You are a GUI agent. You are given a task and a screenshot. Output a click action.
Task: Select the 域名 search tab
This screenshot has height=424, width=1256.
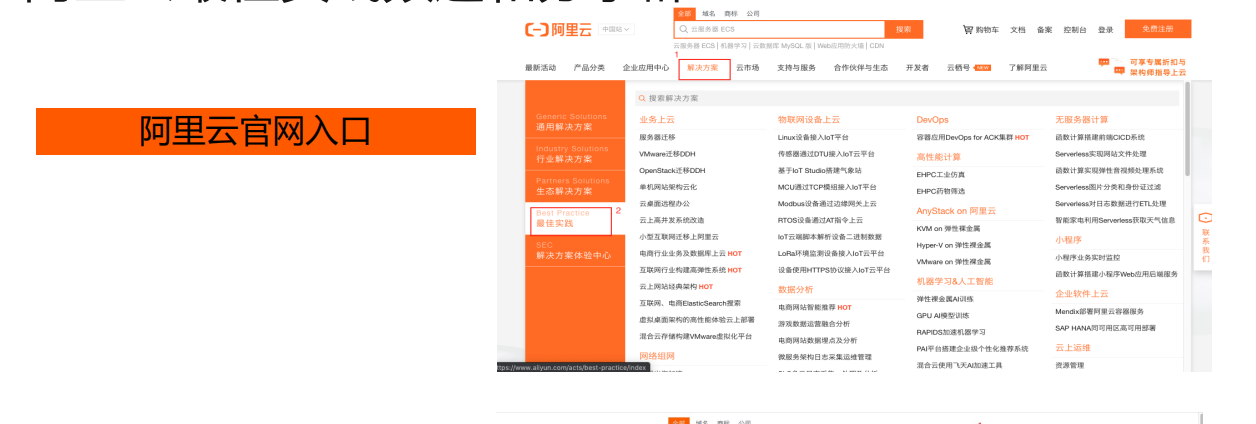coord(708,14)
